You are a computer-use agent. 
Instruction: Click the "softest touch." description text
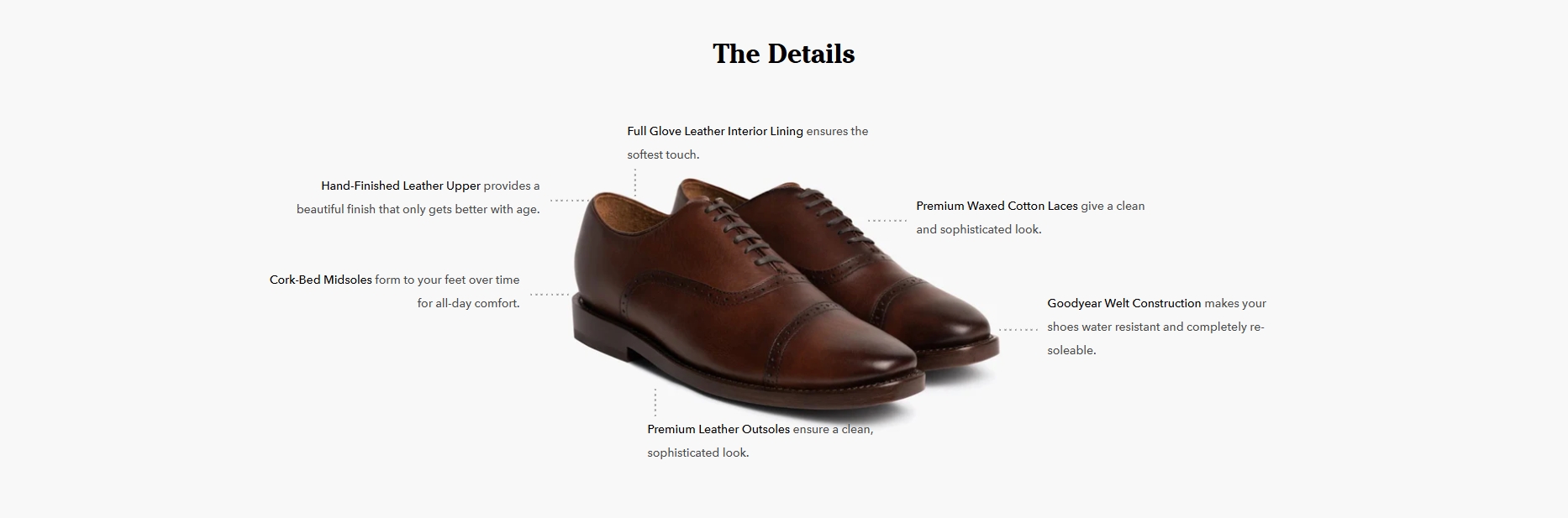(663, 154)
